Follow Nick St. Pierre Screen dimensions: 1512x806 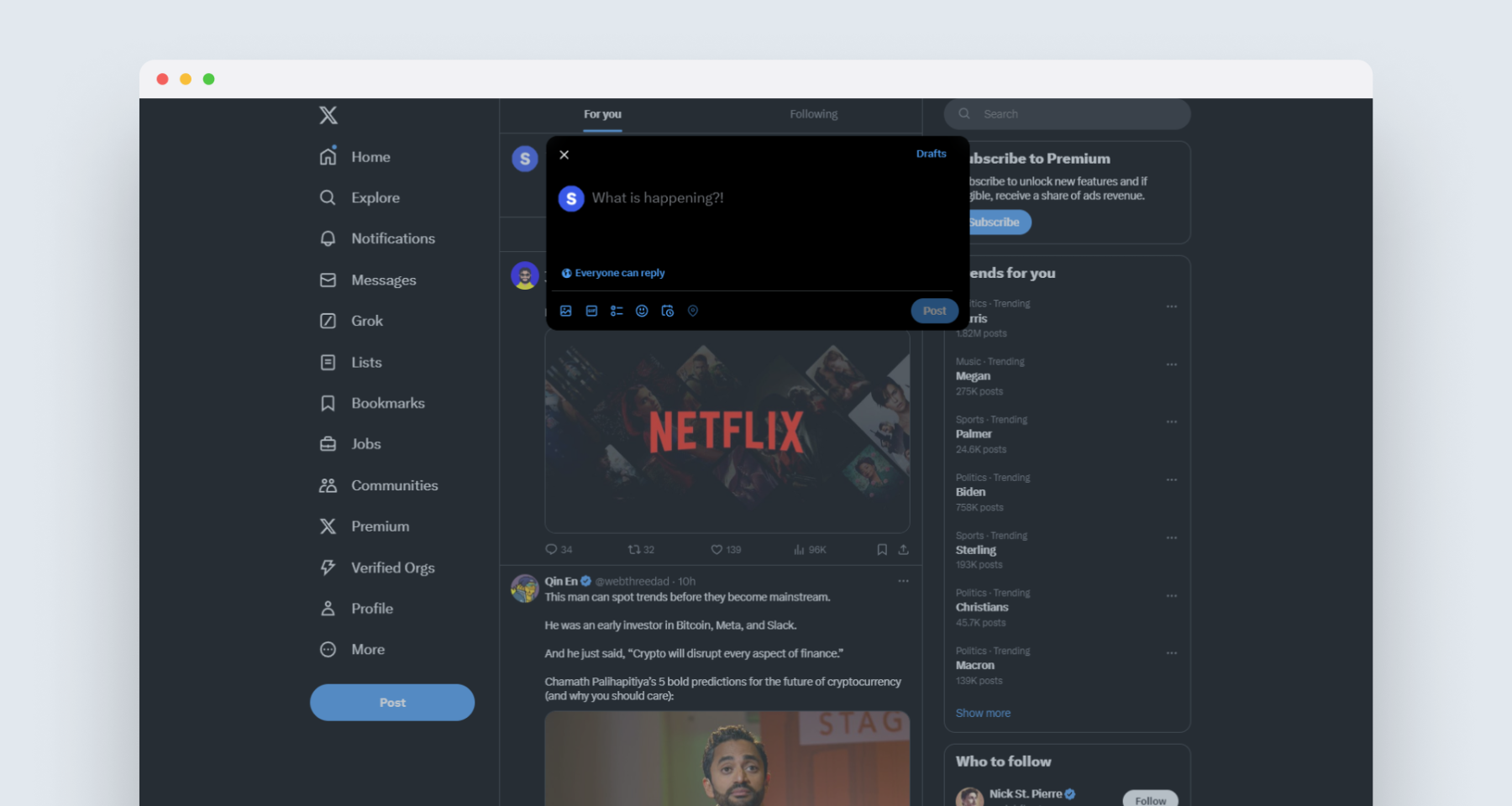point(1150,799)
